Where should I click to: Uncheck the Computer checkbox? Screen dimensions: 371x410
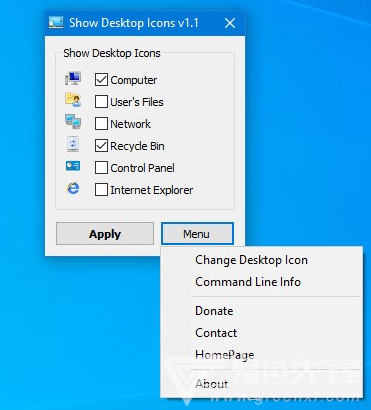[x=101, y=80]
